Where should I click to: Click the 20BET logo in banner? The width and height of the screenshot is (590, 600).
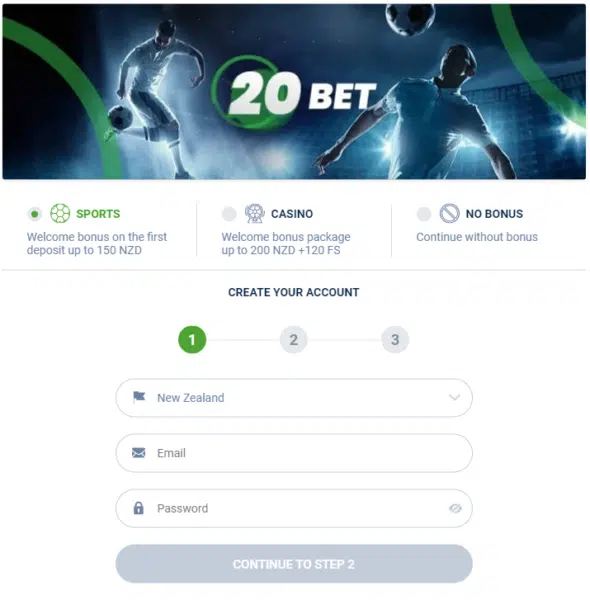coord(294,93)
